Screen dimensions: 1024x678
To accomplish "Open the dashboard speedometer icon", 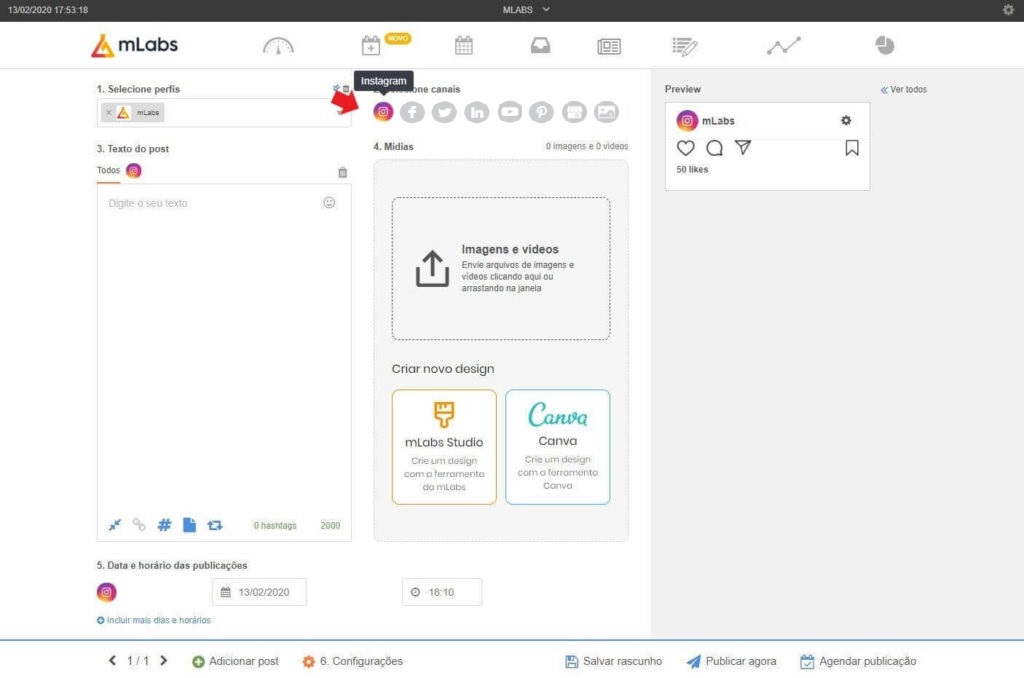I will [x=278, y=46].
